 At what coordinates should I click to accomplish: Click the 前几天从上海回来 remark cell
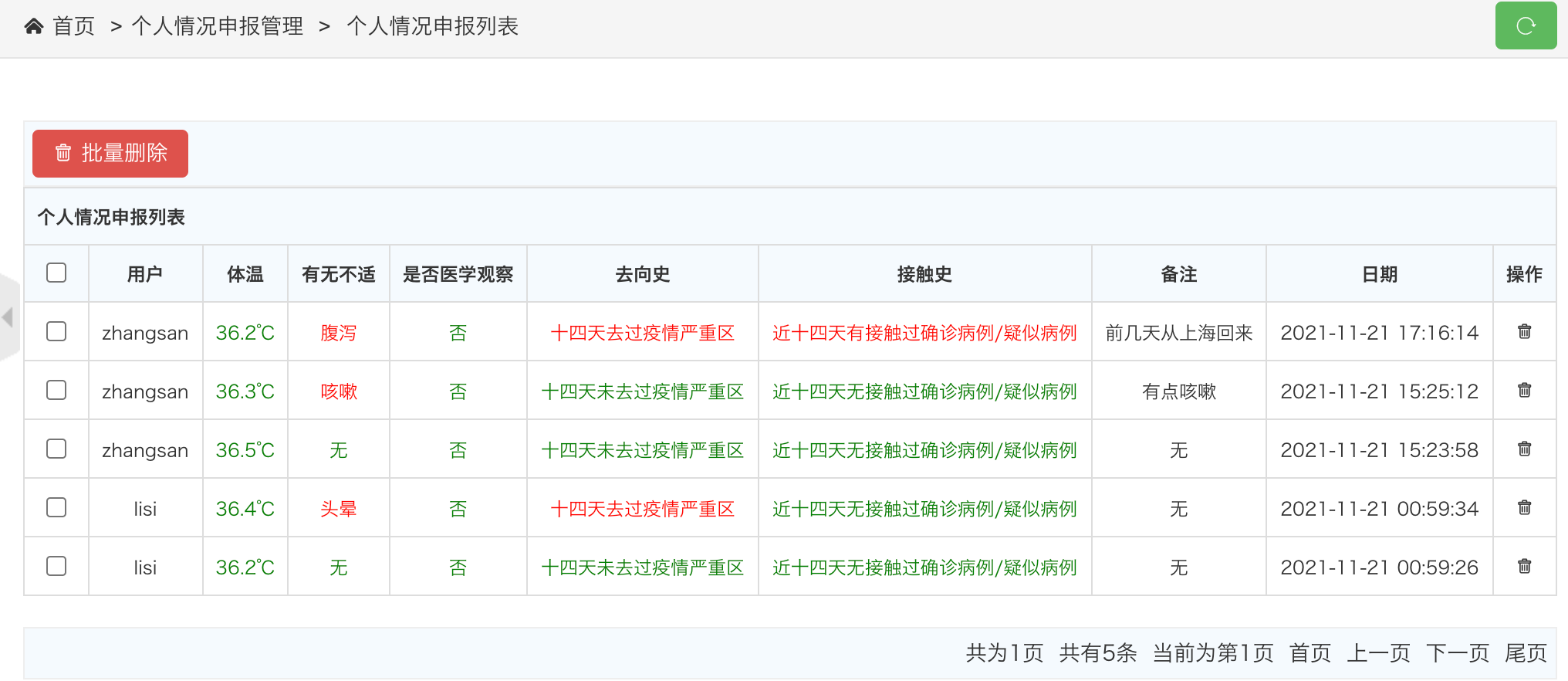pos(1179,333)
